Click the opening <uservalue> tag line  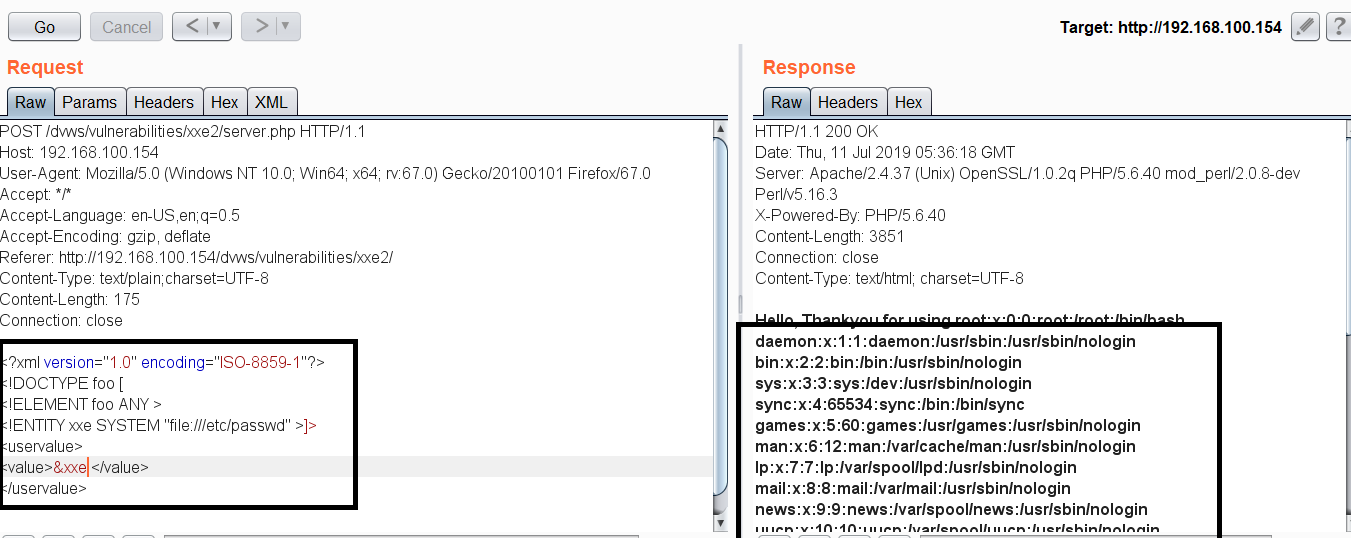click(x=42, y=447)
